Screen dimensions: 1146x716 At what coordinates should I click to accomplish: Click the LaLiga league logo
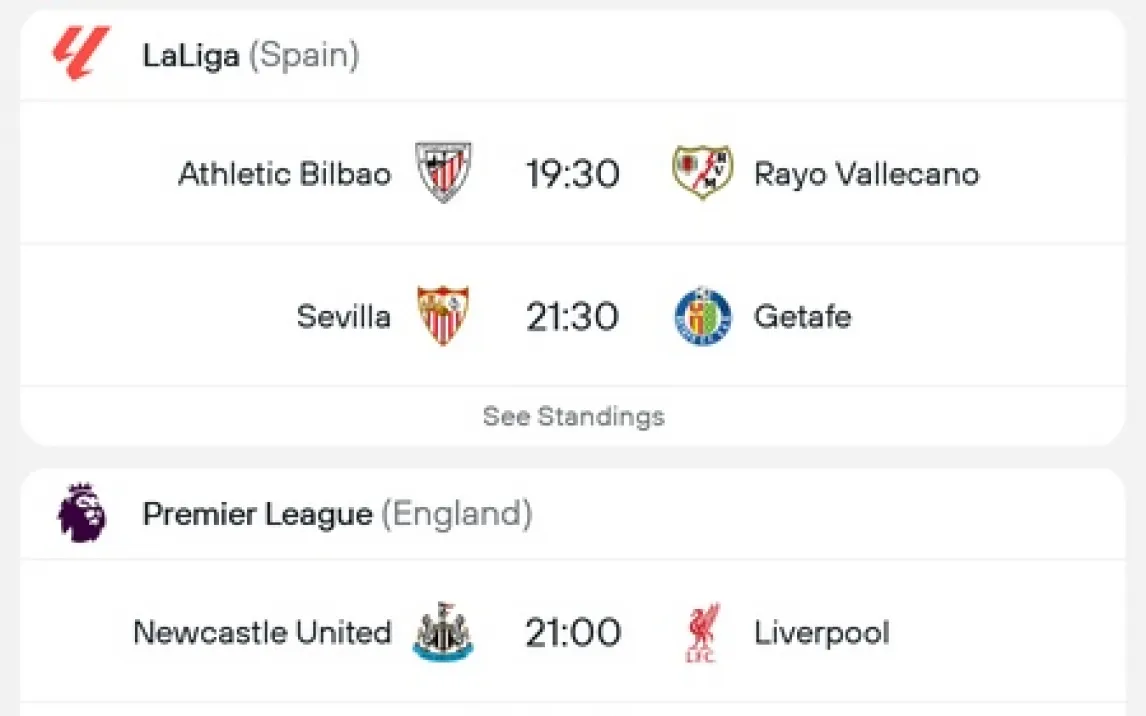pyautogui.click(x=80, y=54)
